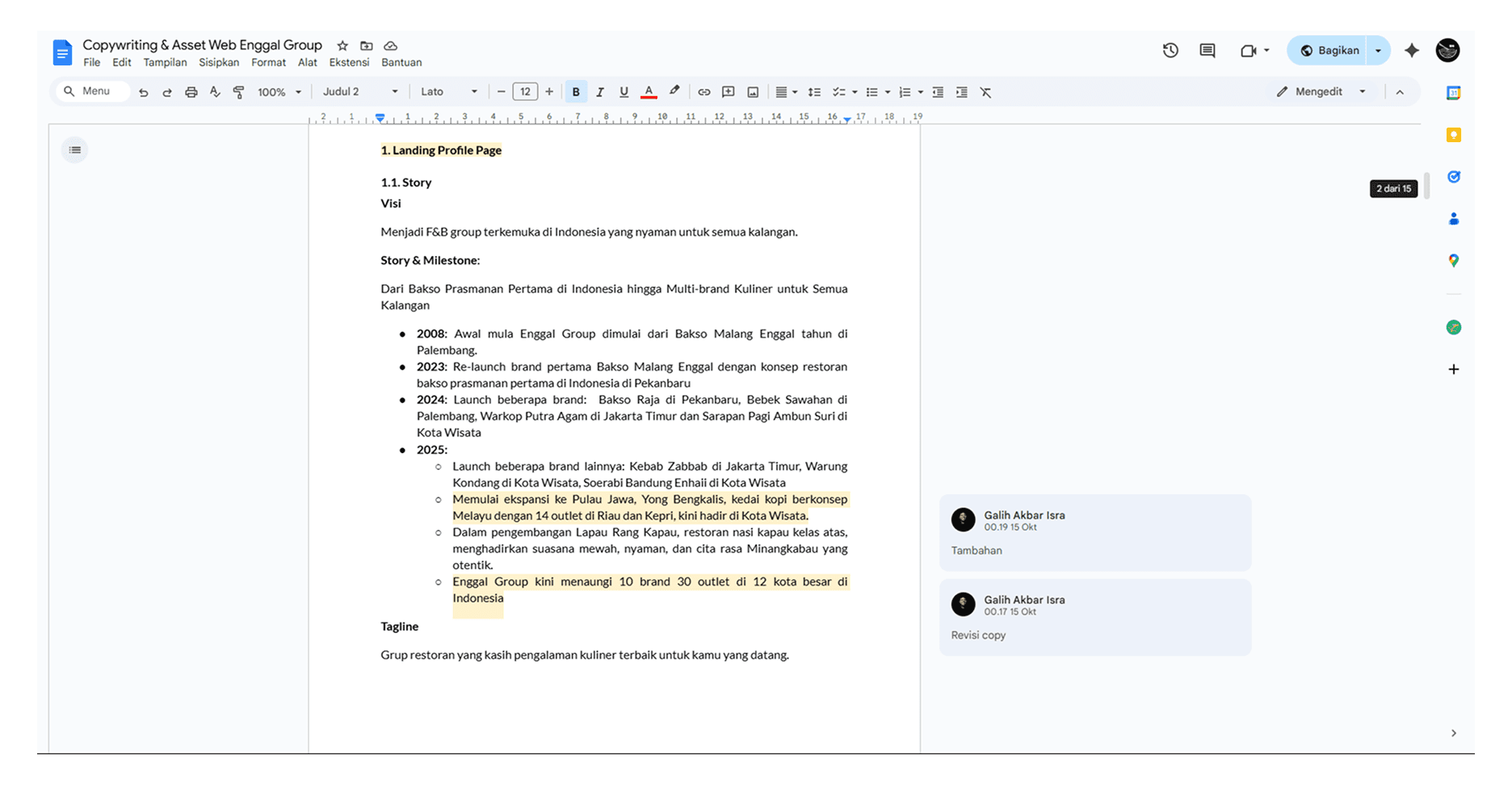Image resolution: width=1512 pixels, height=785 pixels.
Task: Open the Alat menu
Action: (307, 63)
